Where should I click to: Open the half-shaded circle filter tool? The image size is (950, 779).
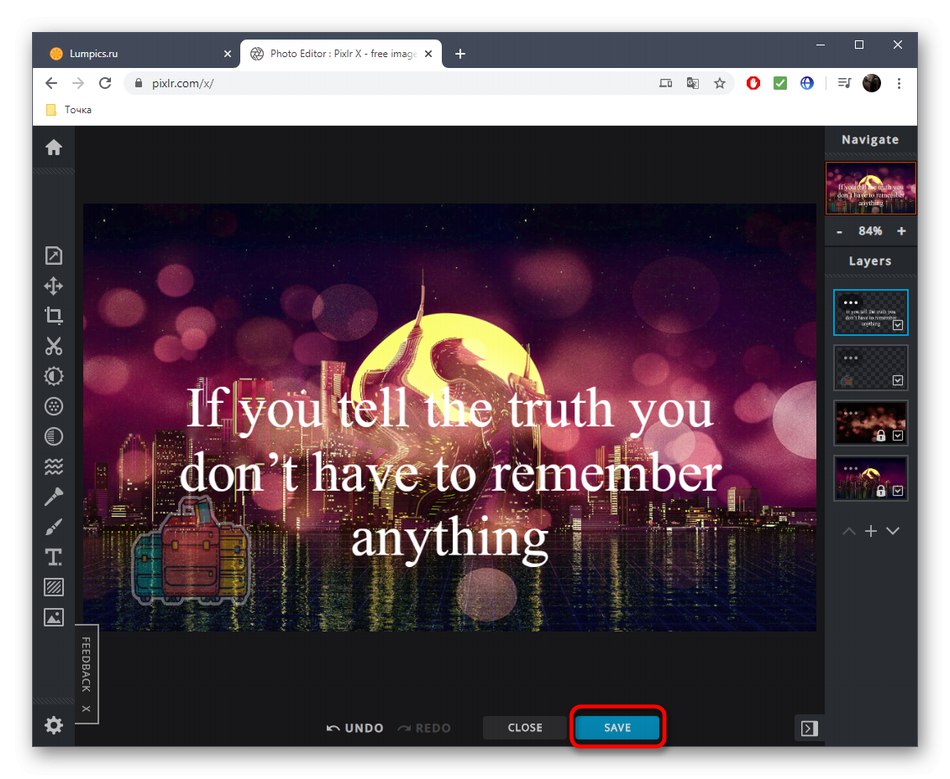pyautogui.click(x=53, y=436)
